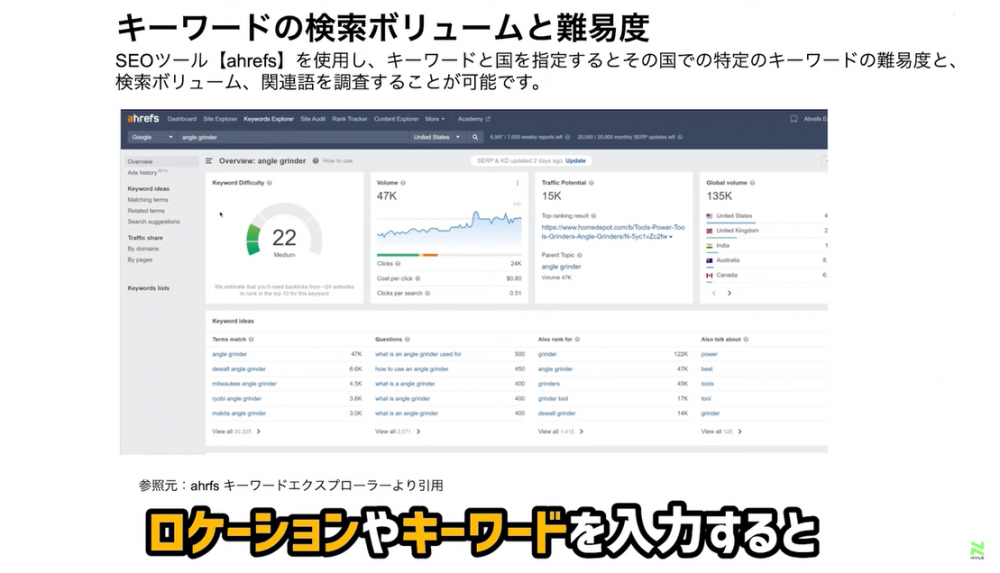Screen dimensions: 1000x573
Task: Expand the More menu
Action: 435,119
